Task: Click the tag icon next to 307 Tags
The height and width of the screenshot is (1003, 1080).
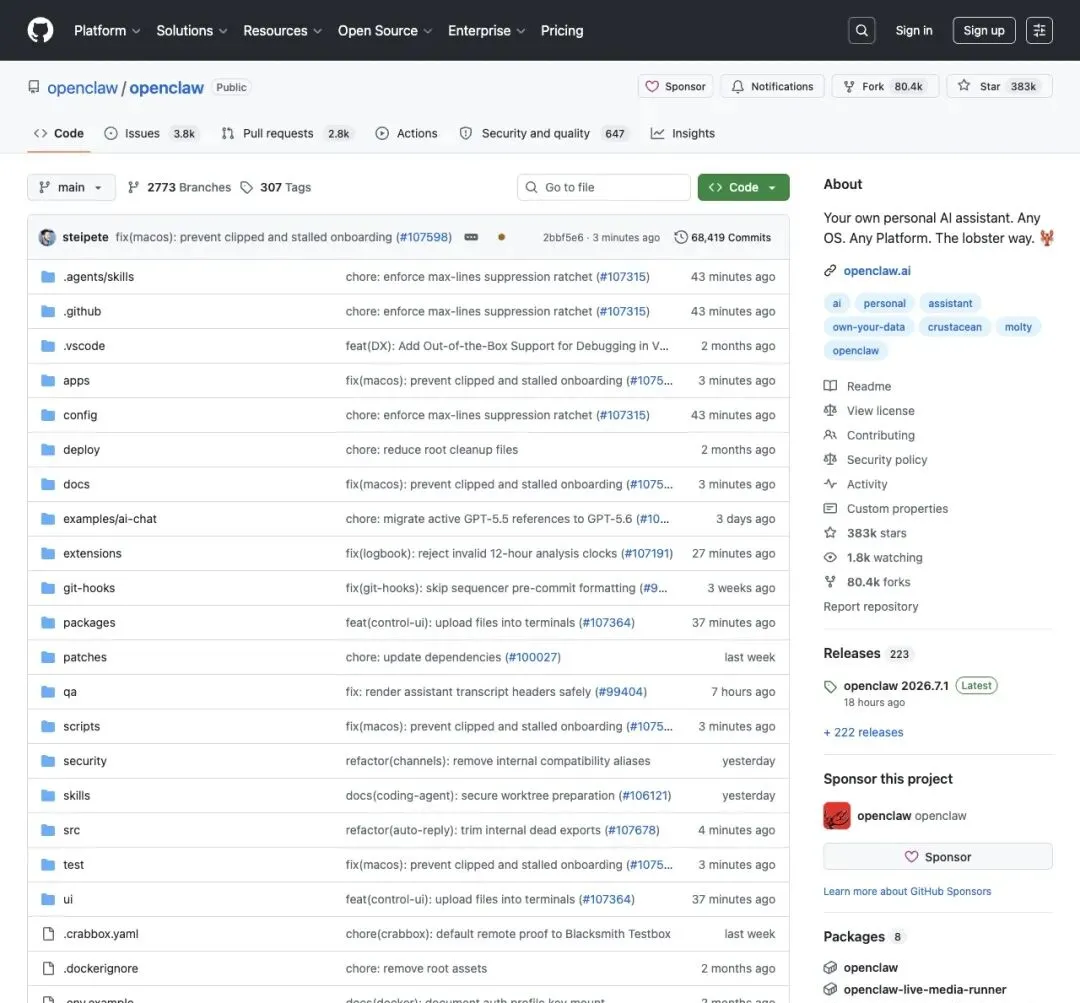Action: click(247, 187)
